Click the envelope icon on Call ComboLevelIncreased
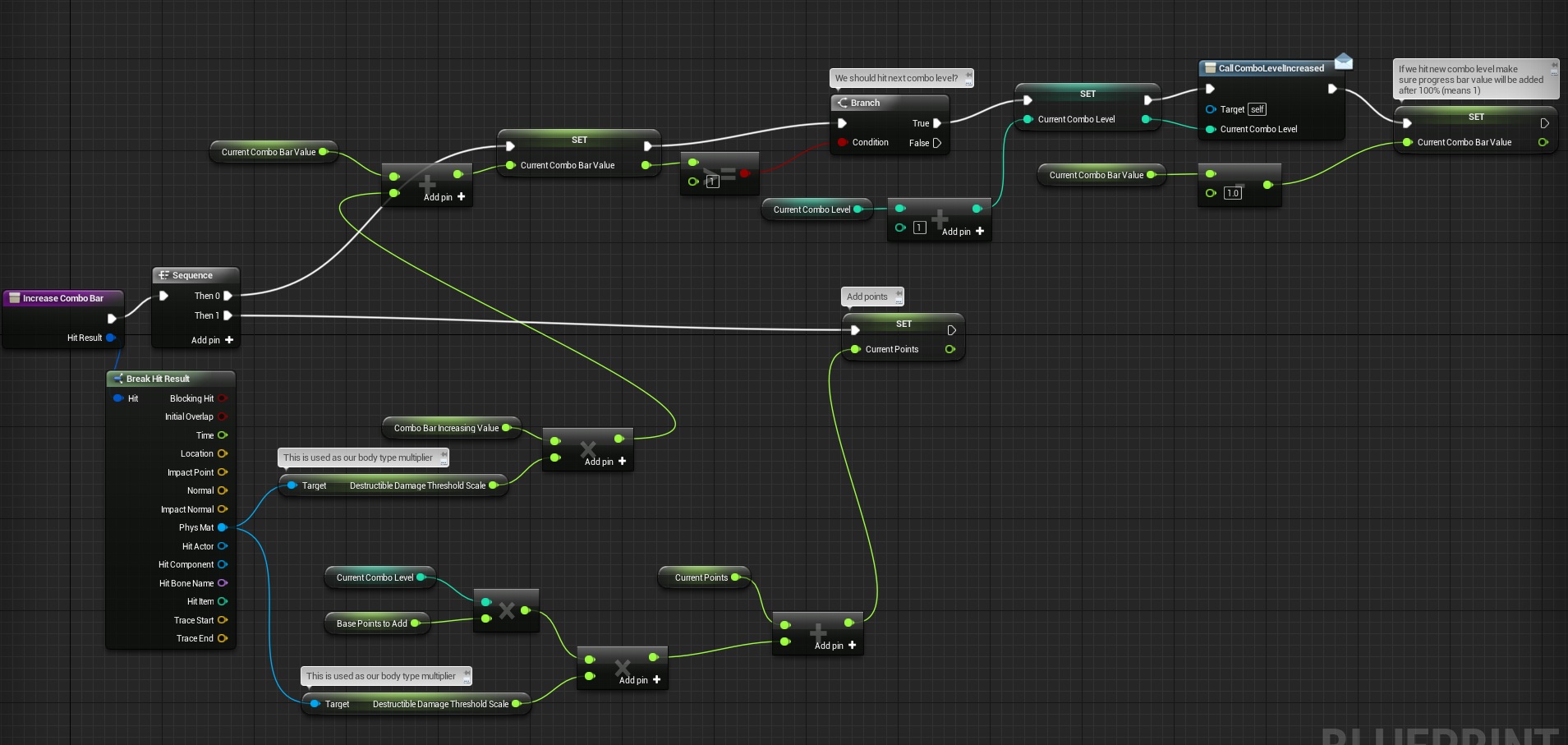Image resolution: width=1568 pixels, height=745 pixels. coord(1344,61)
